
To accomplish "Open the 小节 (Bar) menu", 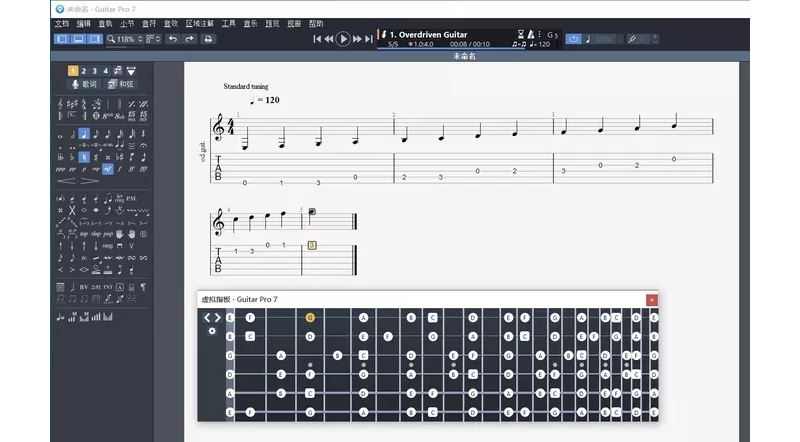I will pyautogui.click(x=127, y=23).
